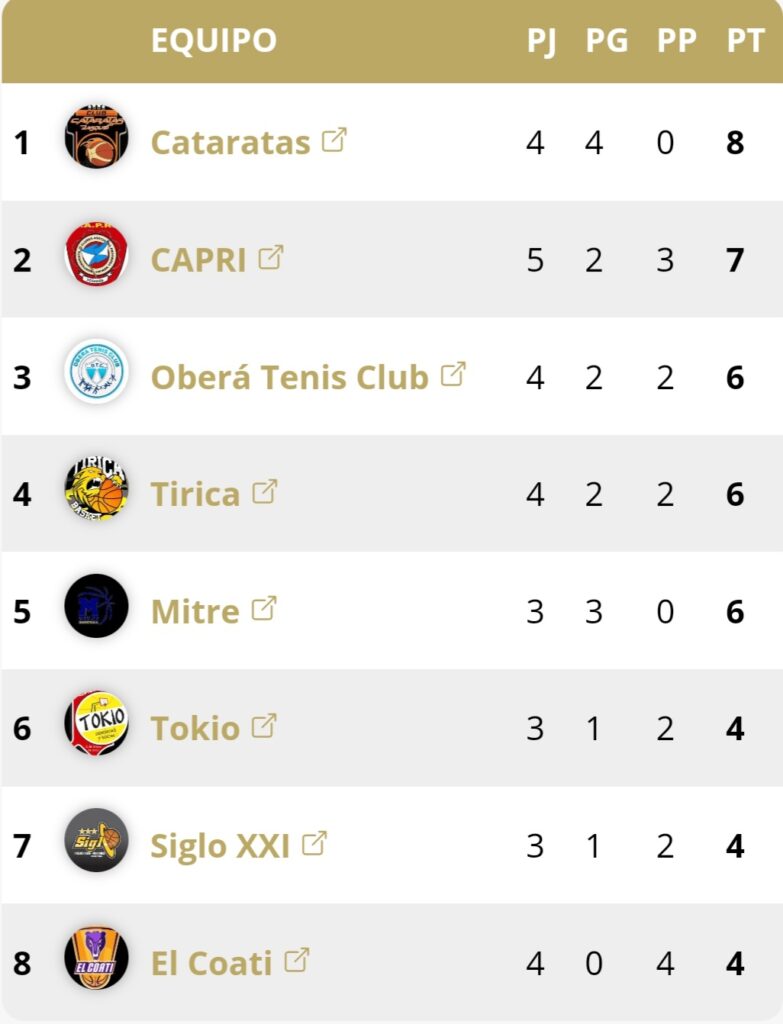Click the PJ column header
The image size is (783, 1024).
pos(542,41)
